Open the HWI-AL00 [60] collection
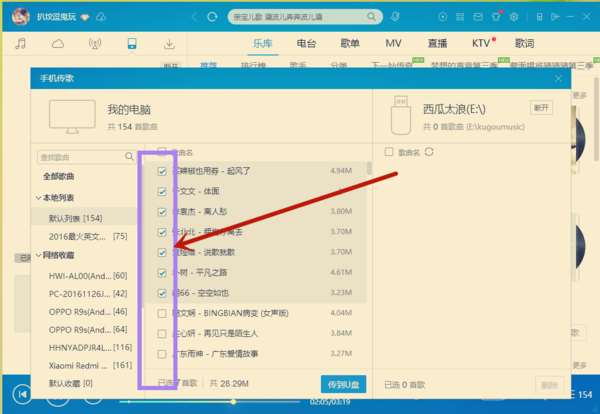600x414 pixels. pyautogui.click(x=88, y=275)
